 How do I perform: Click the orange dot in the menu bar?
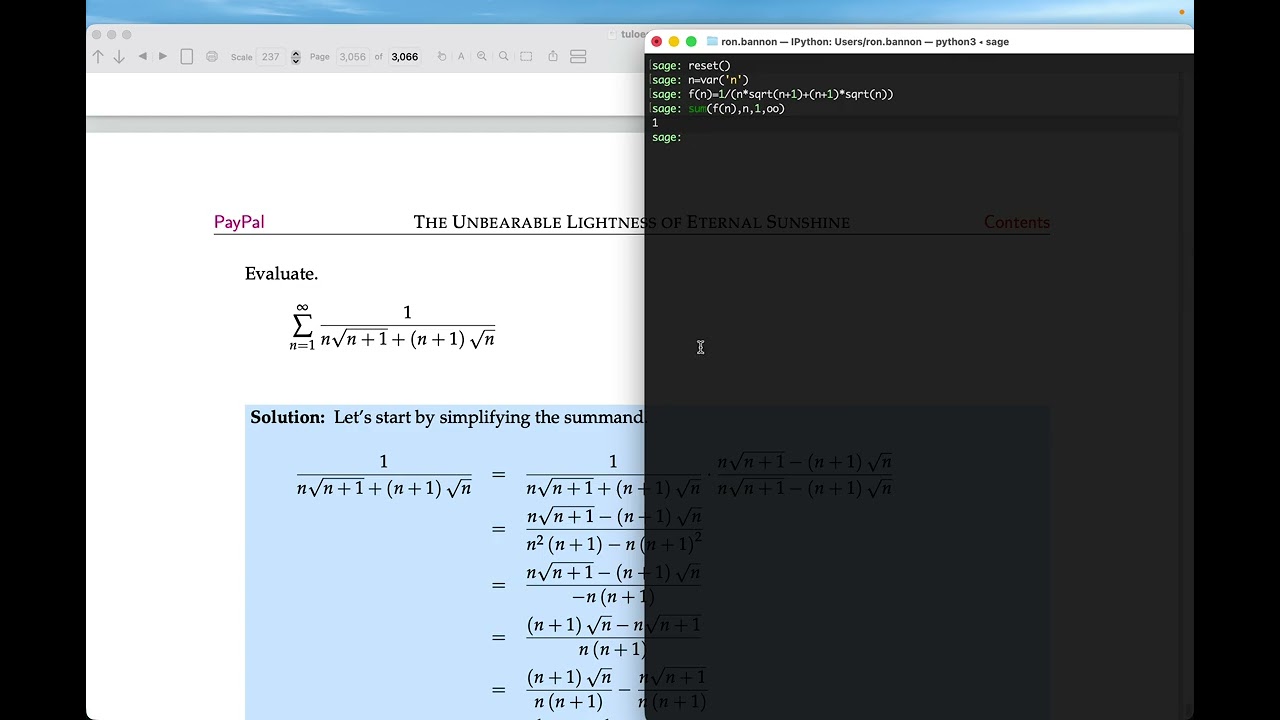click(x=1182, y=12)
